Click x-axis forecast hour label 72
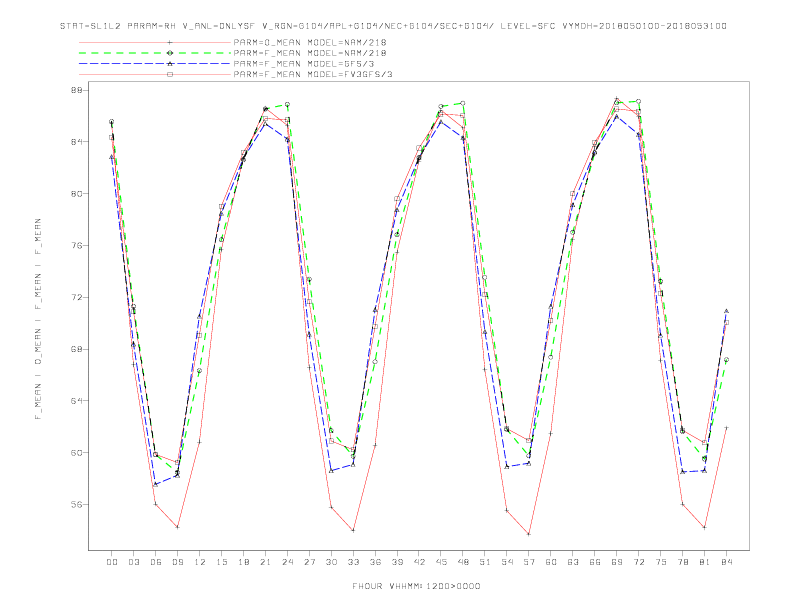 pos(638,562)
